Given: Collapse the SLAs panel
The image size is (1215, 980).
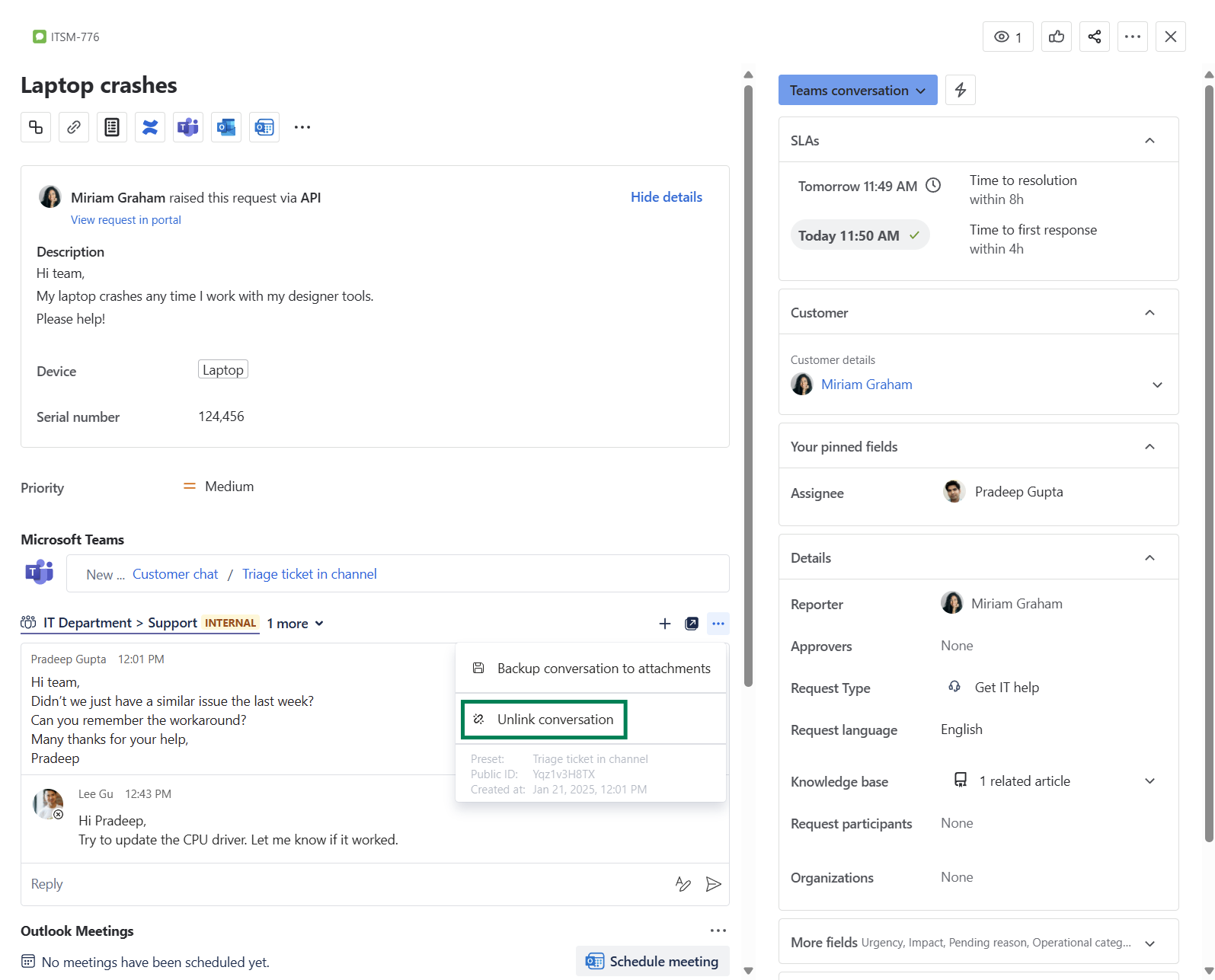Looking at the screenshot, I should pos(1149,141).
